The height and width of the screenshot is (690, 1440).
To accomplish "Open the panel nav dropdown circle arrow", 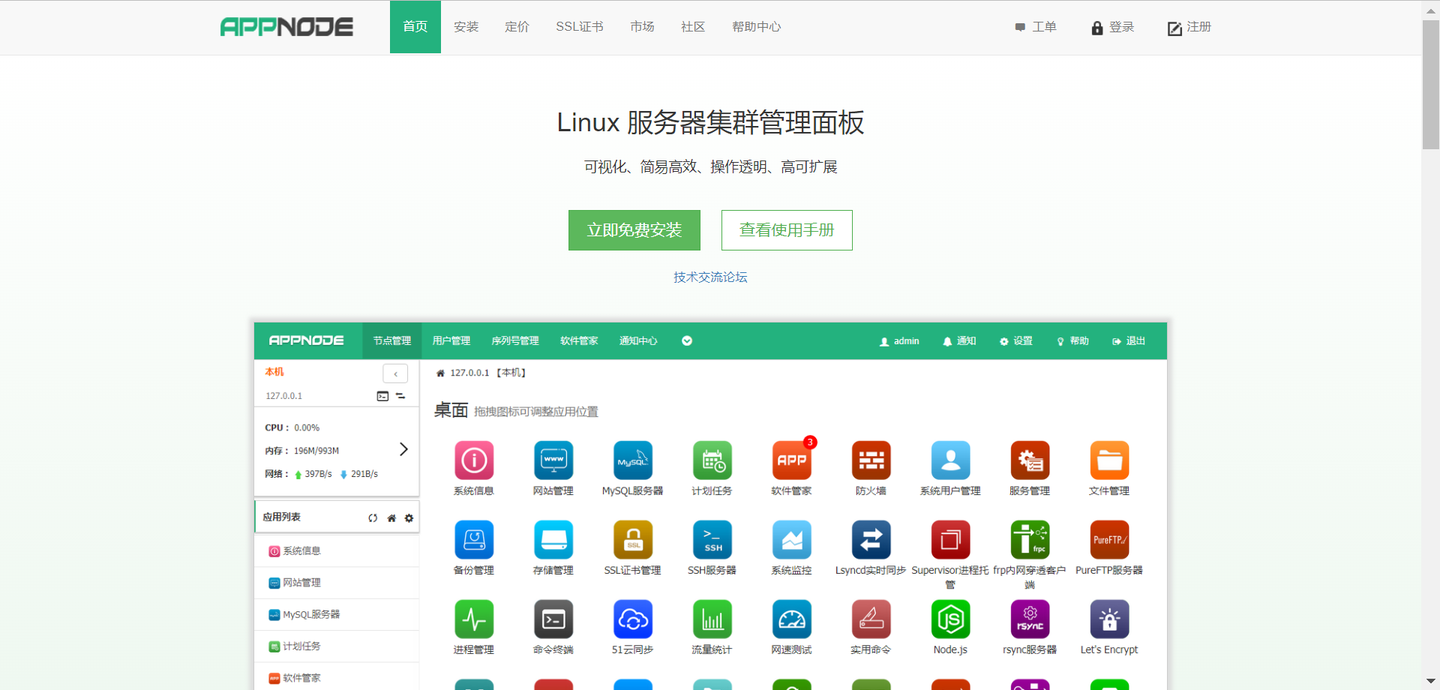I will (x=687, y=341).
